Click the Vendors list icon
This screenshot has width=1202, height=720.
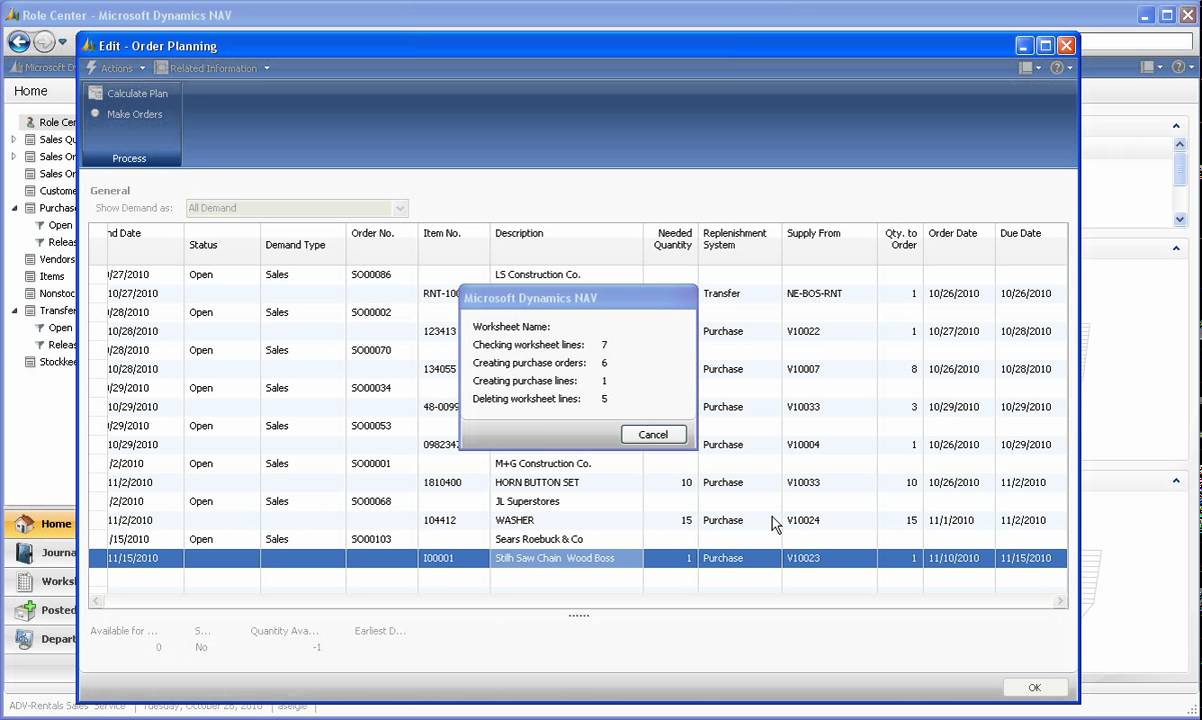[30, 259]
